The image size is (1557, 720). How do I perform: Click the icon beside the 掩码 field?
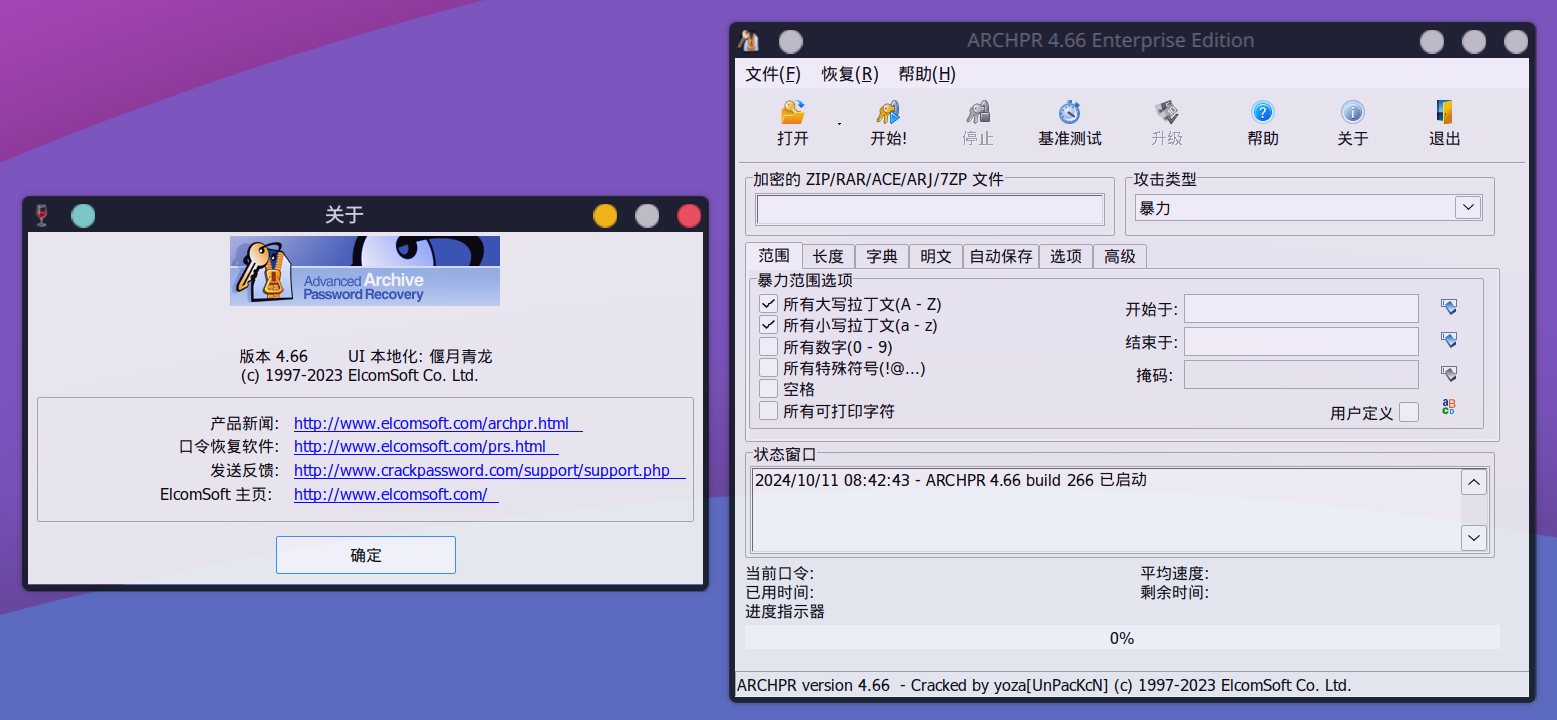tap(1449, 374)
